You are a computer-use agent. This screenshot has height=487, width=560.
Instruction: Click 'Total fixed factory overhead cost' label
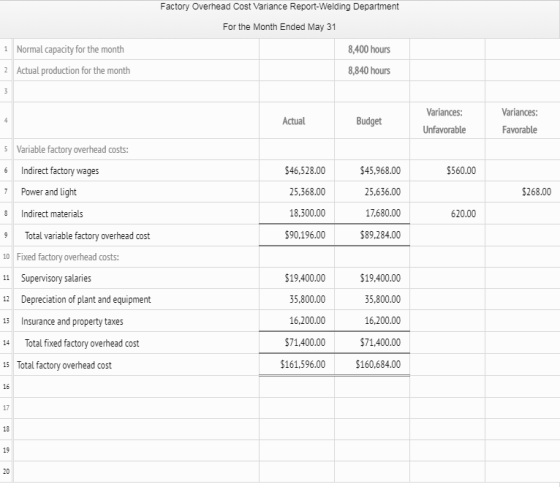pos(82,343)
